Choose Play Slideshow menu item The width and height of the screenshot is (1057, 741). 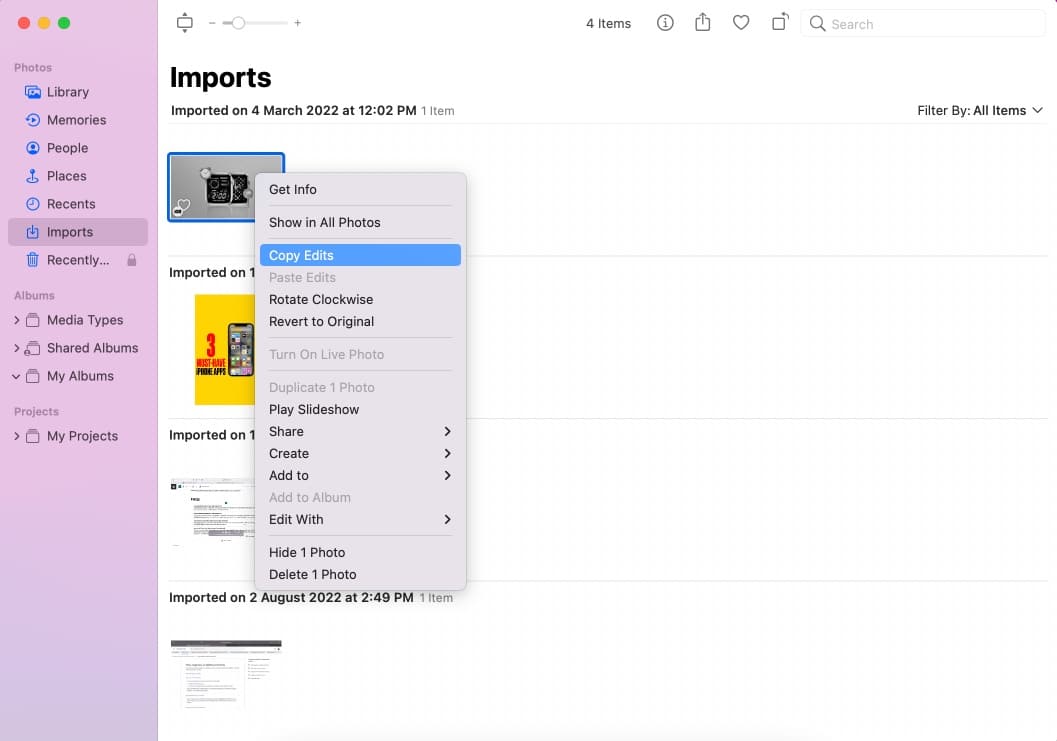pyautogui.click(x=360, y=409)
